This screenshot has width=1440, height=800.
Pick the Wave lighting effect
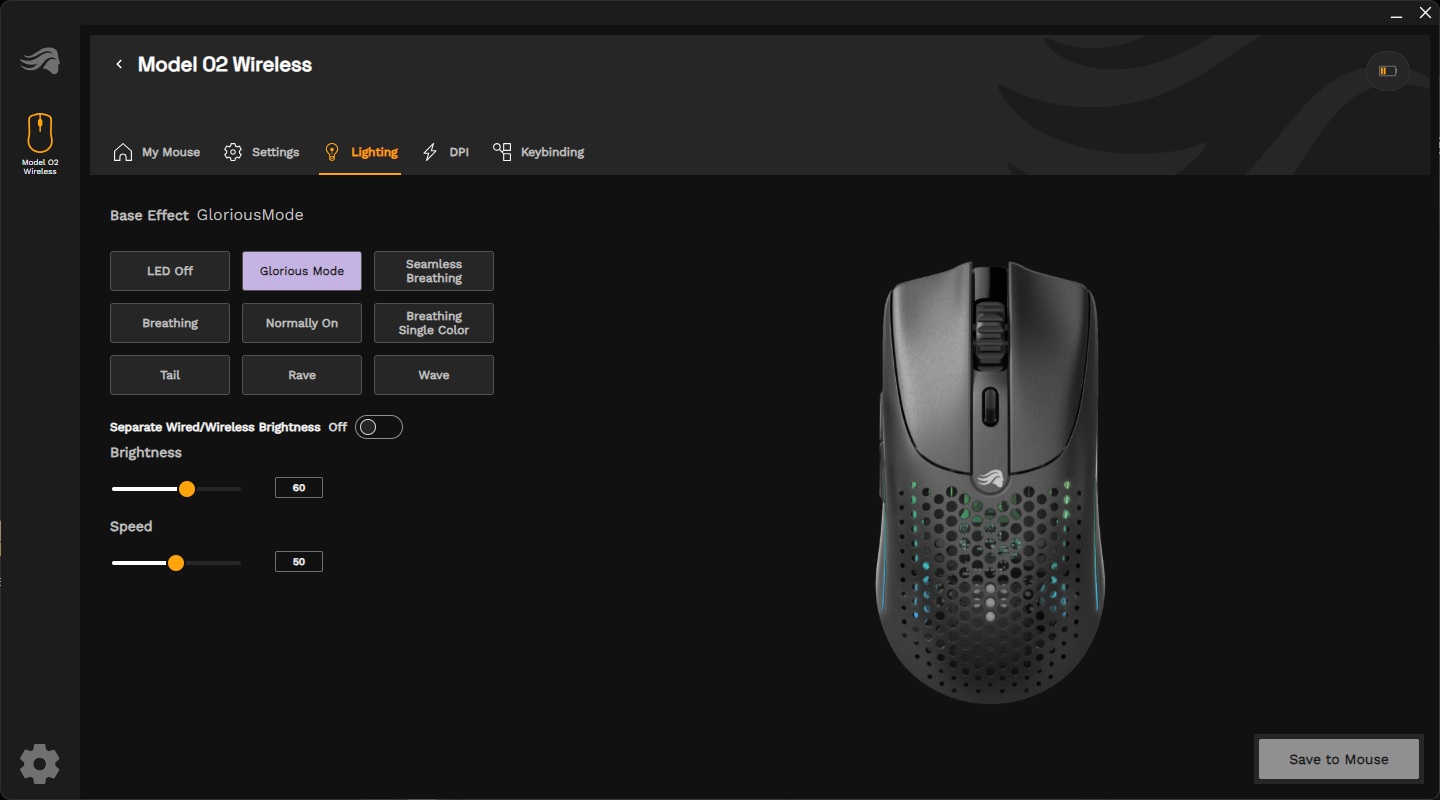434,375
